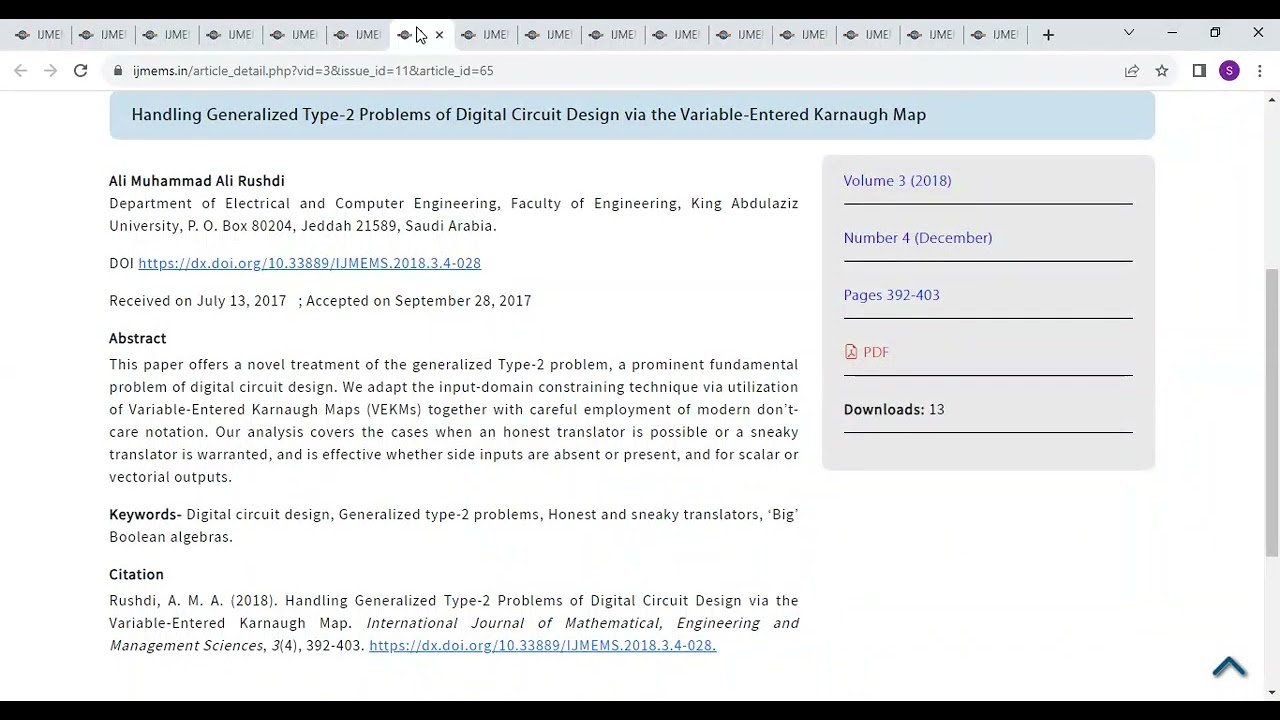Image resolution: width=1280 pixels, height=720 pixels.
Task: Click the scrollbar up arrow
Action: tap(1272, 99)
